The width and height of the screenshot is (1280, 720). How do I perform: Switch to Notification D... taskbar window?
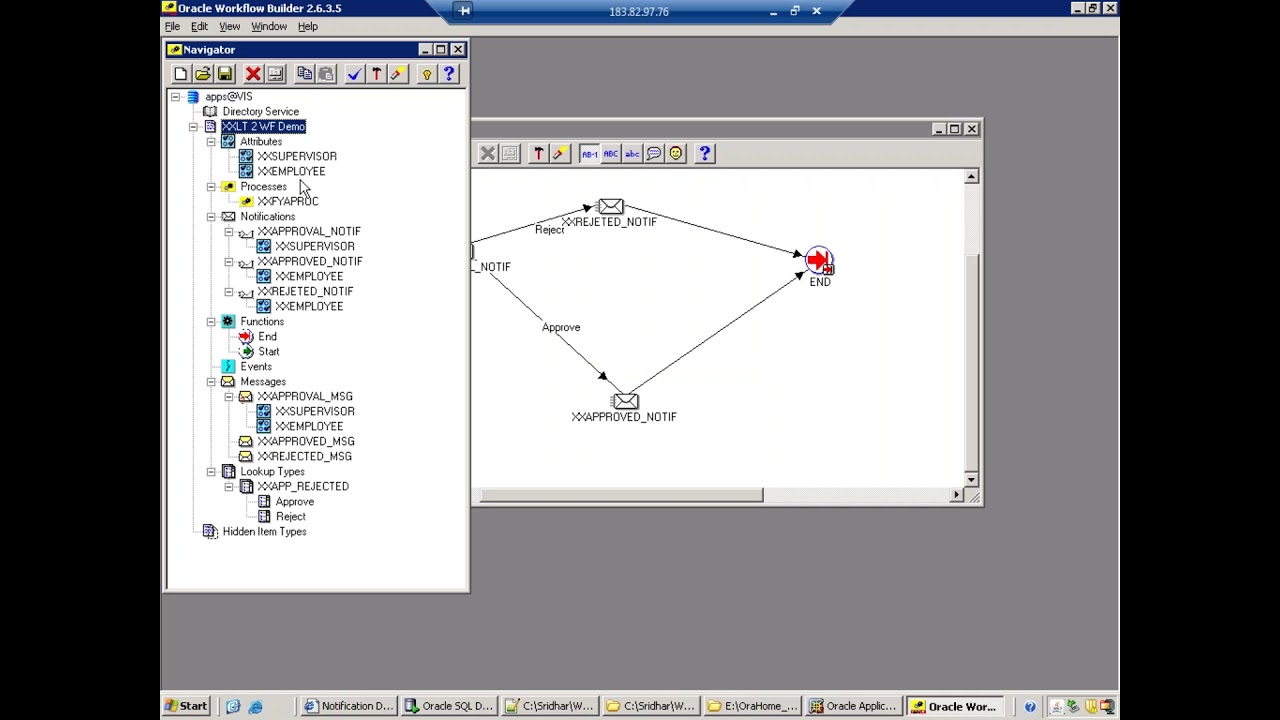(348, 706)
